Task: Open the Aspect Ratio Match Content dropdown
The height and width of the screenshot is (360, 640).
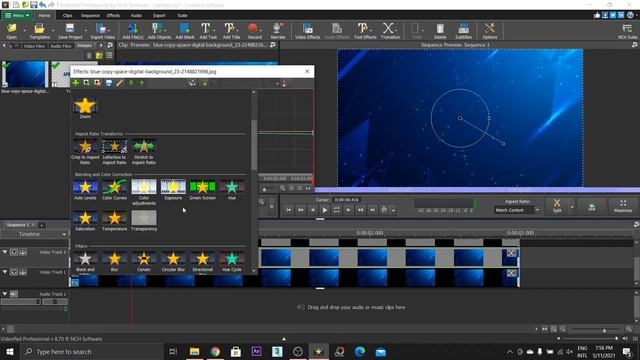Action: (x=517, y=210)
